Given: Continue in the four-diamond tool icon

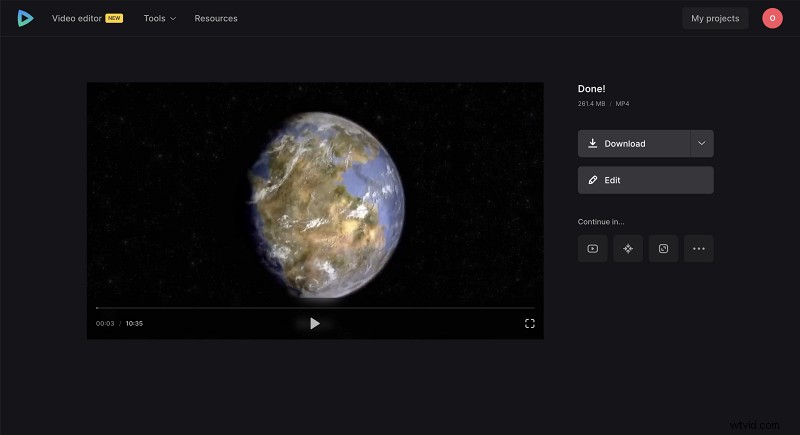Looking at the screenshot, I should point(628,249).
